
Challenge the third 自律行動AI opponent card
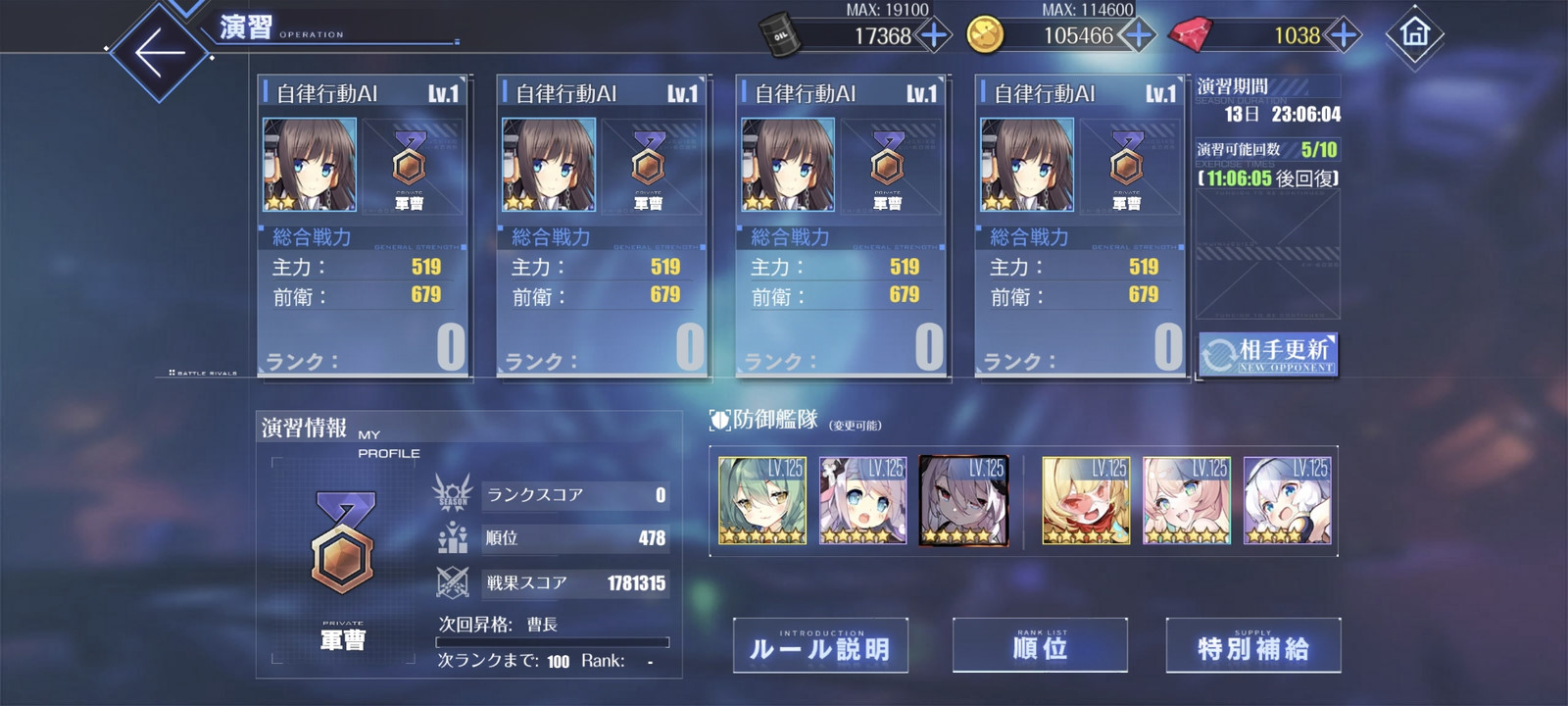click(841, 226)
